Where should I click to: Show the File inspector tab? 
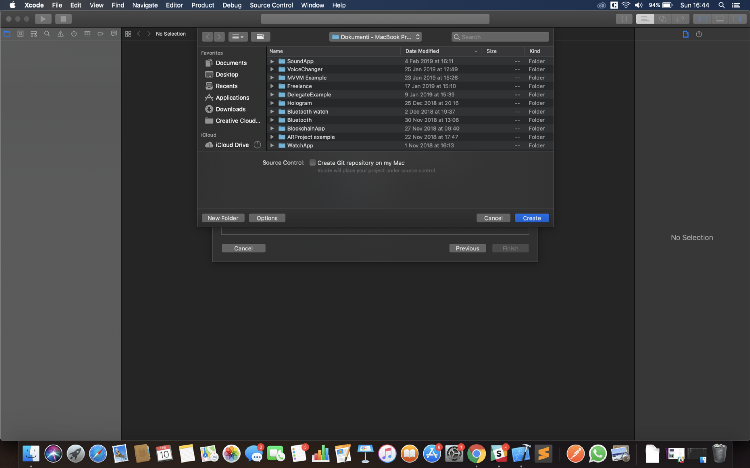tap(685, 34)
